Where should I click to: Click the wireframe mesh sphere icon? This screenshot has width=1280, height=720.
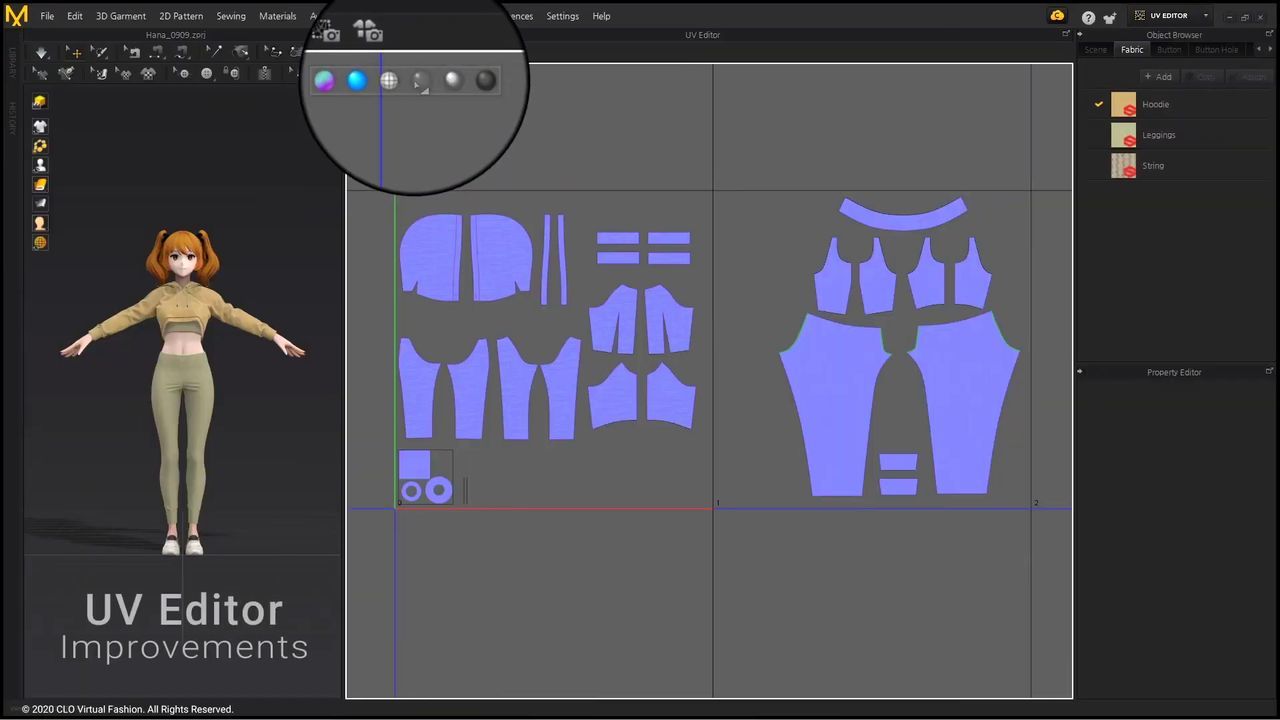[x=389, y=81]
